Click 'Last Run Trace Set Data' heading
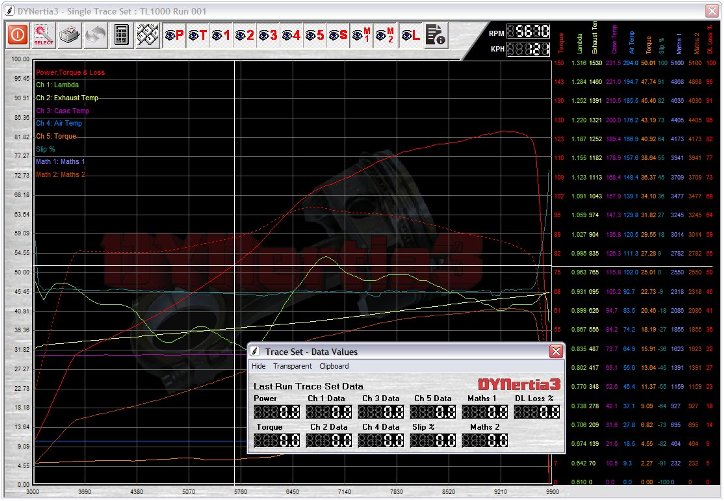Screen dimensions: 724x501 (308, 386)
